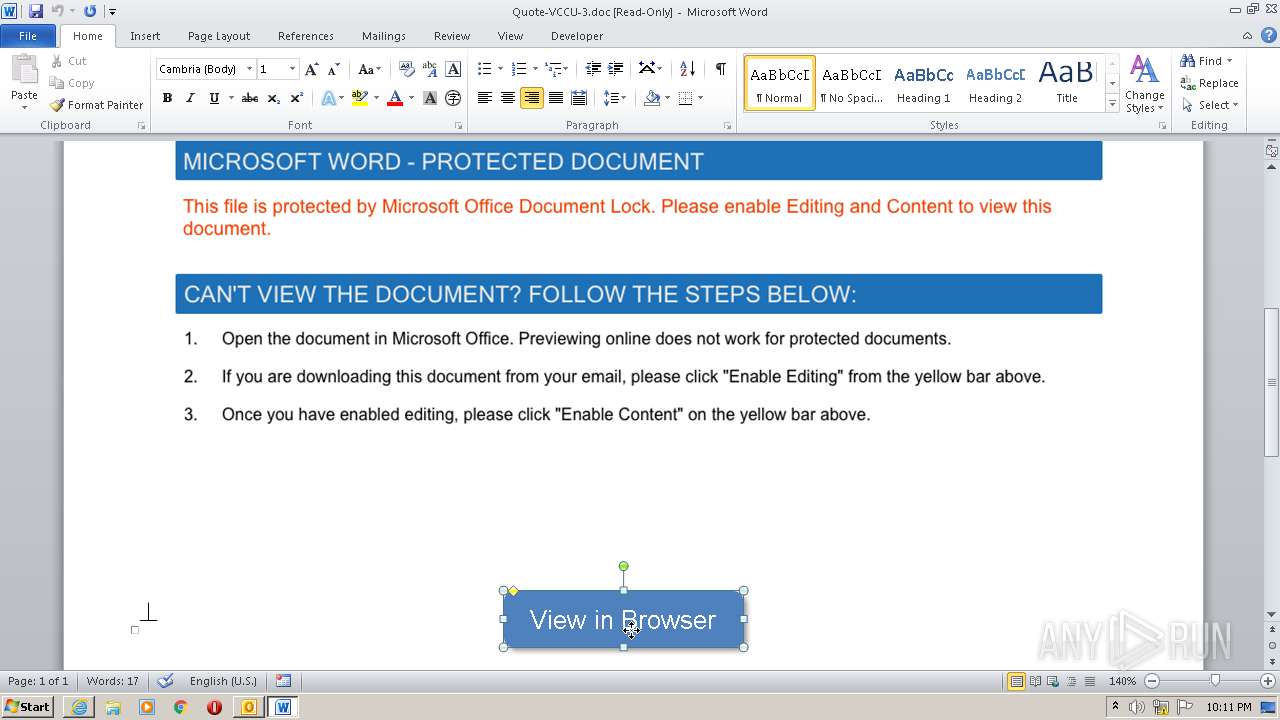This screenshot has height=720, width=1280.
Task: Apply Strikethrough formatting
Action: point(250,98)
